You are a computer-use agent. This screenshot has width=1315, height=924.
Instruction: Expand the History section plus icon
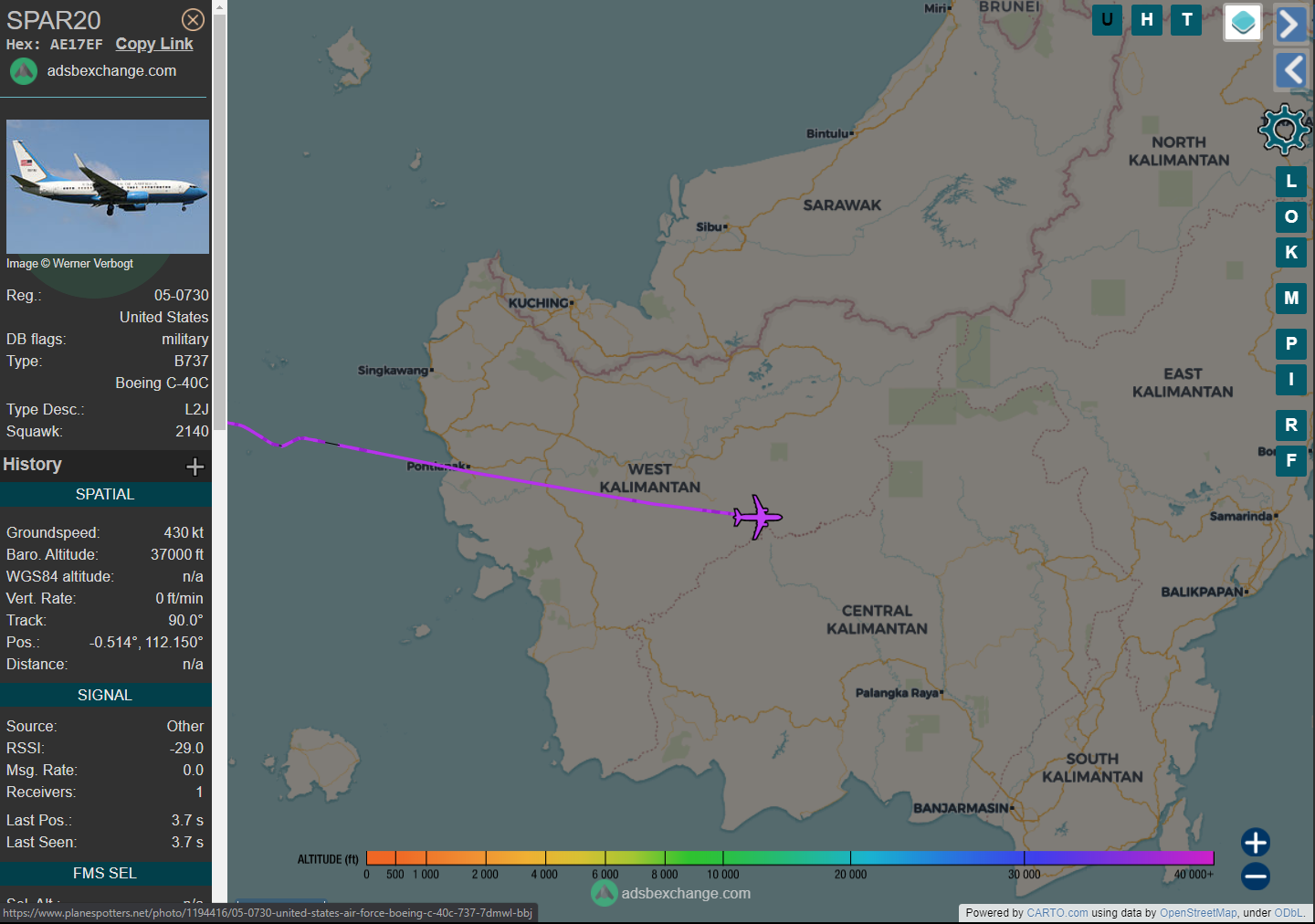tap(195, 467)
